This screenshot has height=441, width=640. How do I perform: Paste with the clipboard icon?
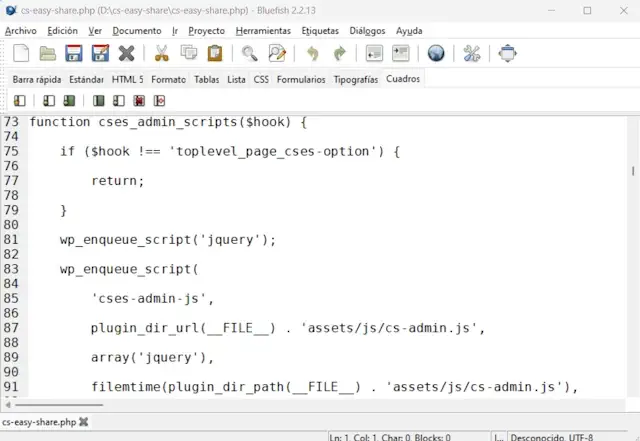[x=215, y=53]
